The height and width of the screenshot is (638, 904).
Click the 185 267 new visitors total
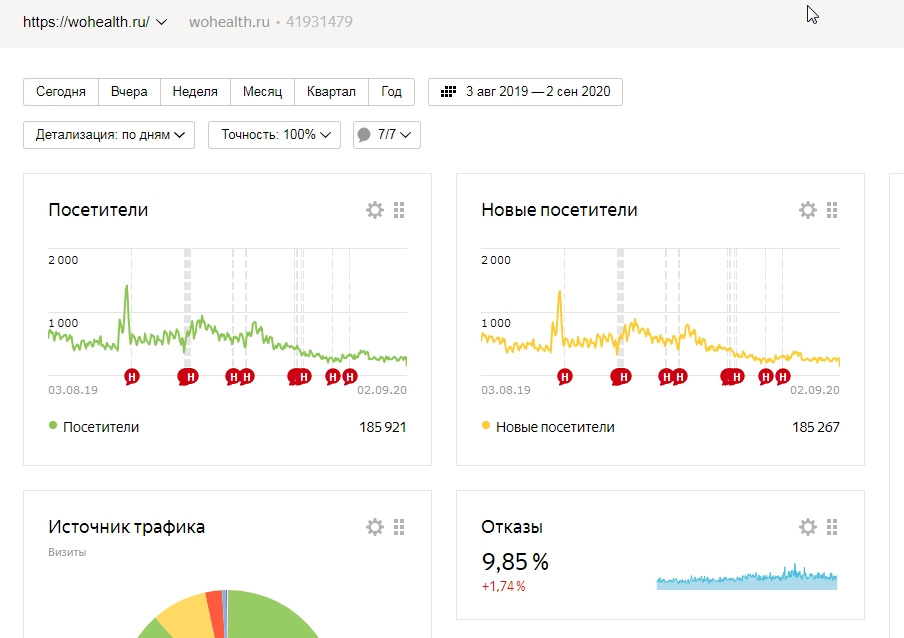(x=816, y=427)
